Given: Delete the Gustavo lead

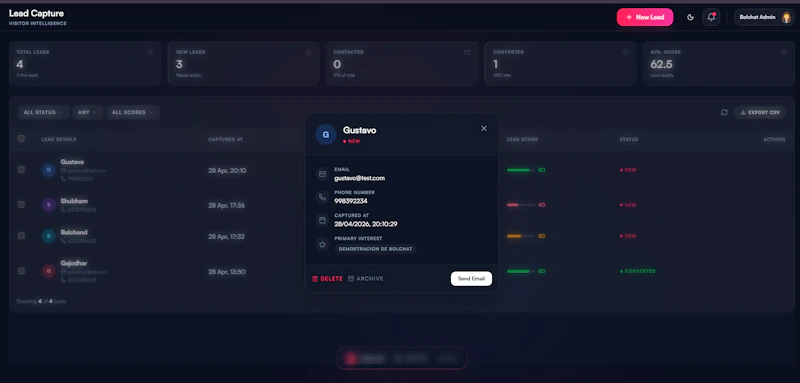Looking at the screenshot, I should click(x=327, y=279).
